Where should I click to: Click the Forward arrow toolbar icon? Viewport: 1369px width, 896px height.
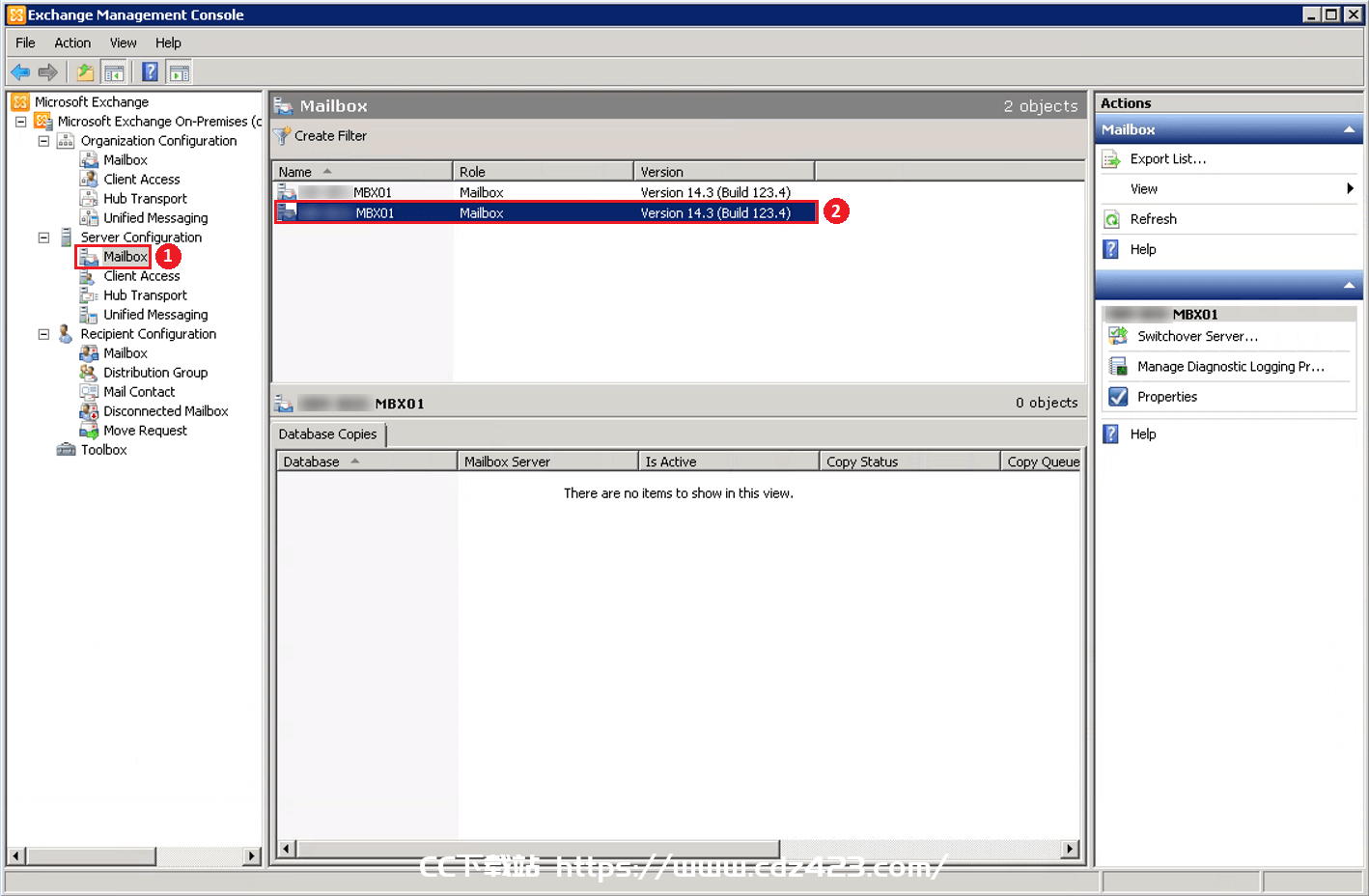click(x=47, y=72)
